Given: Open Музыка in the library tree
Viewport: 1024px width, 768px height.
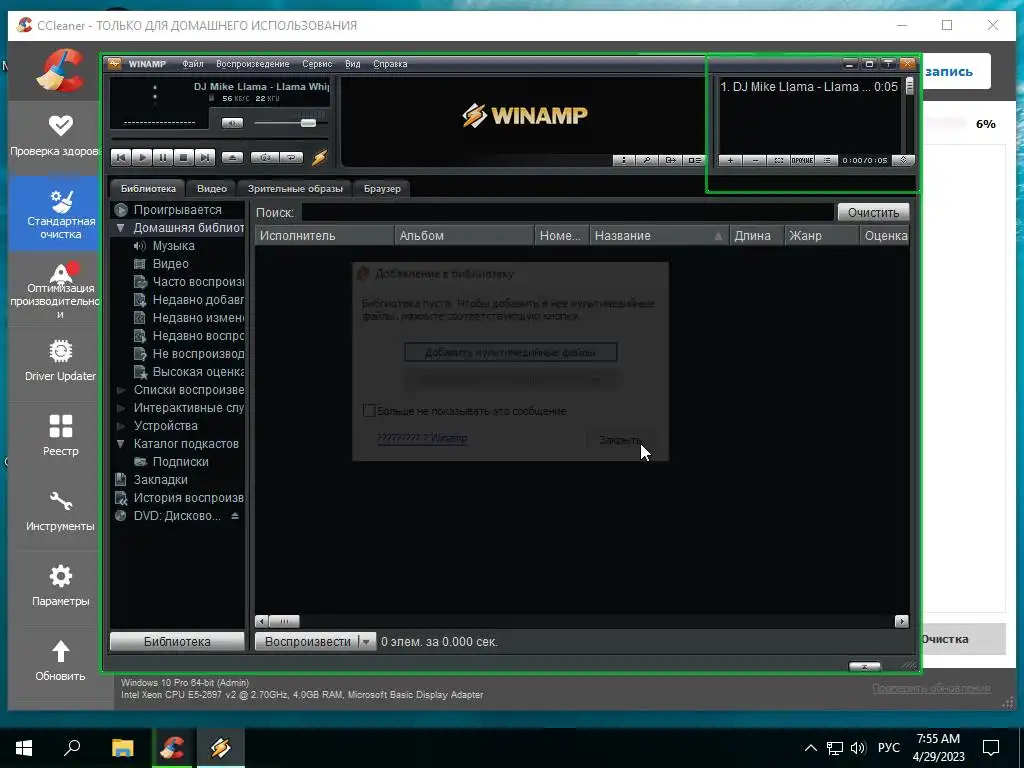Looking at the screenshot, I should pyautogui.click(x=173, y=246).
